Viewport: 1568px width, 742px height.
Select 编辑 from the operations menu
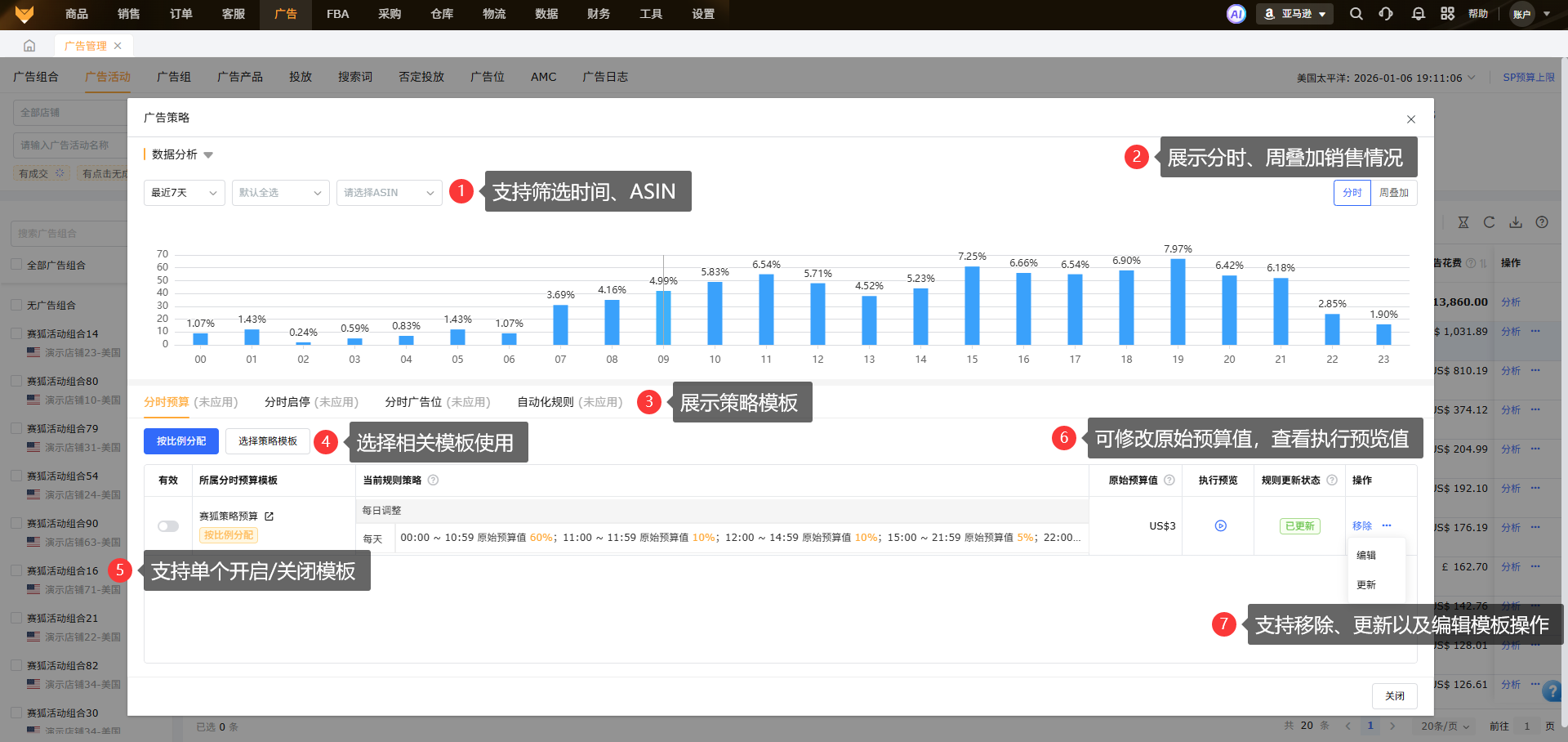coord(1366,556)
